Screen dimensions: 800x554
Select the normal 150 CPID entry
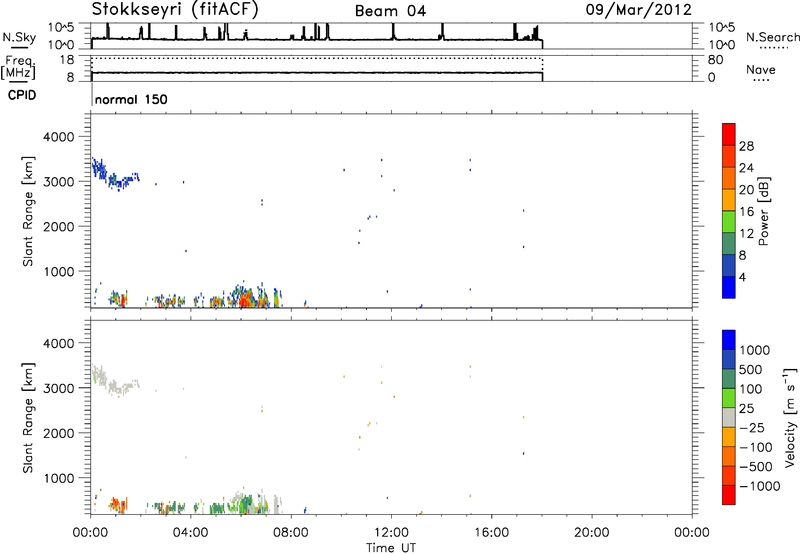(131, 99)
